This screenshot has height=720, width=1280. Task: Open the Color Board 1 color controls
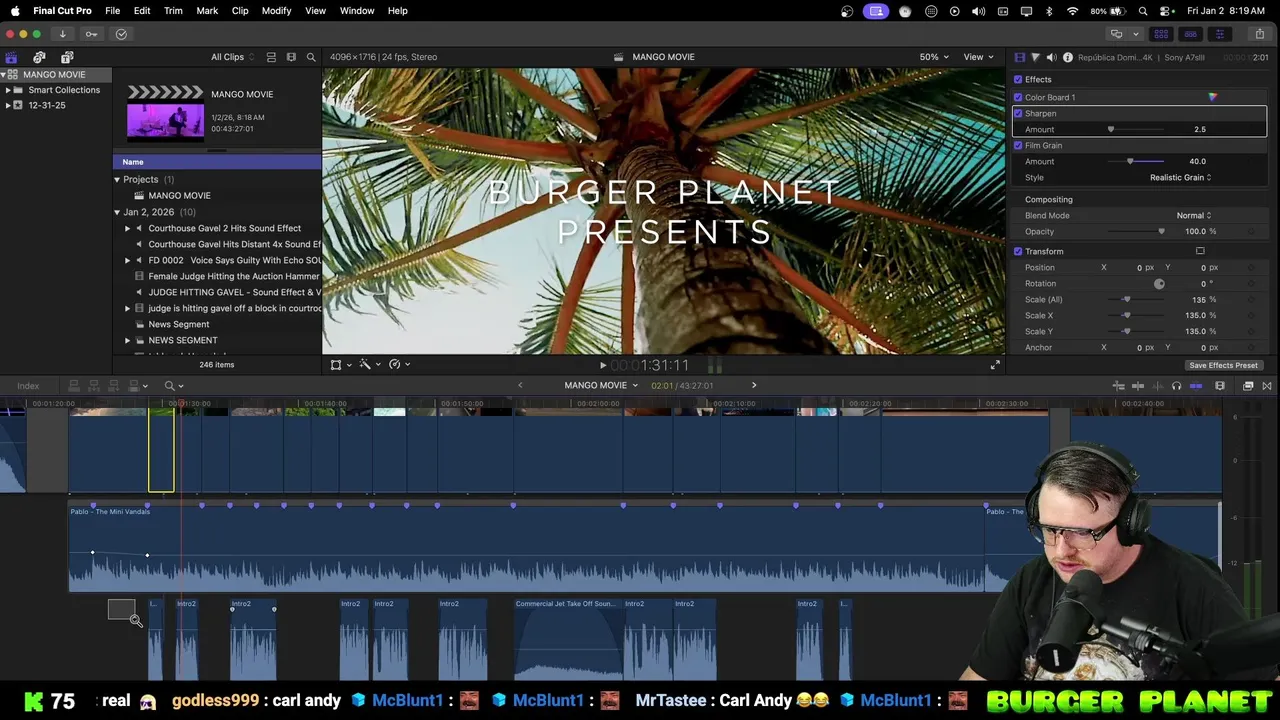(1213, 97)
